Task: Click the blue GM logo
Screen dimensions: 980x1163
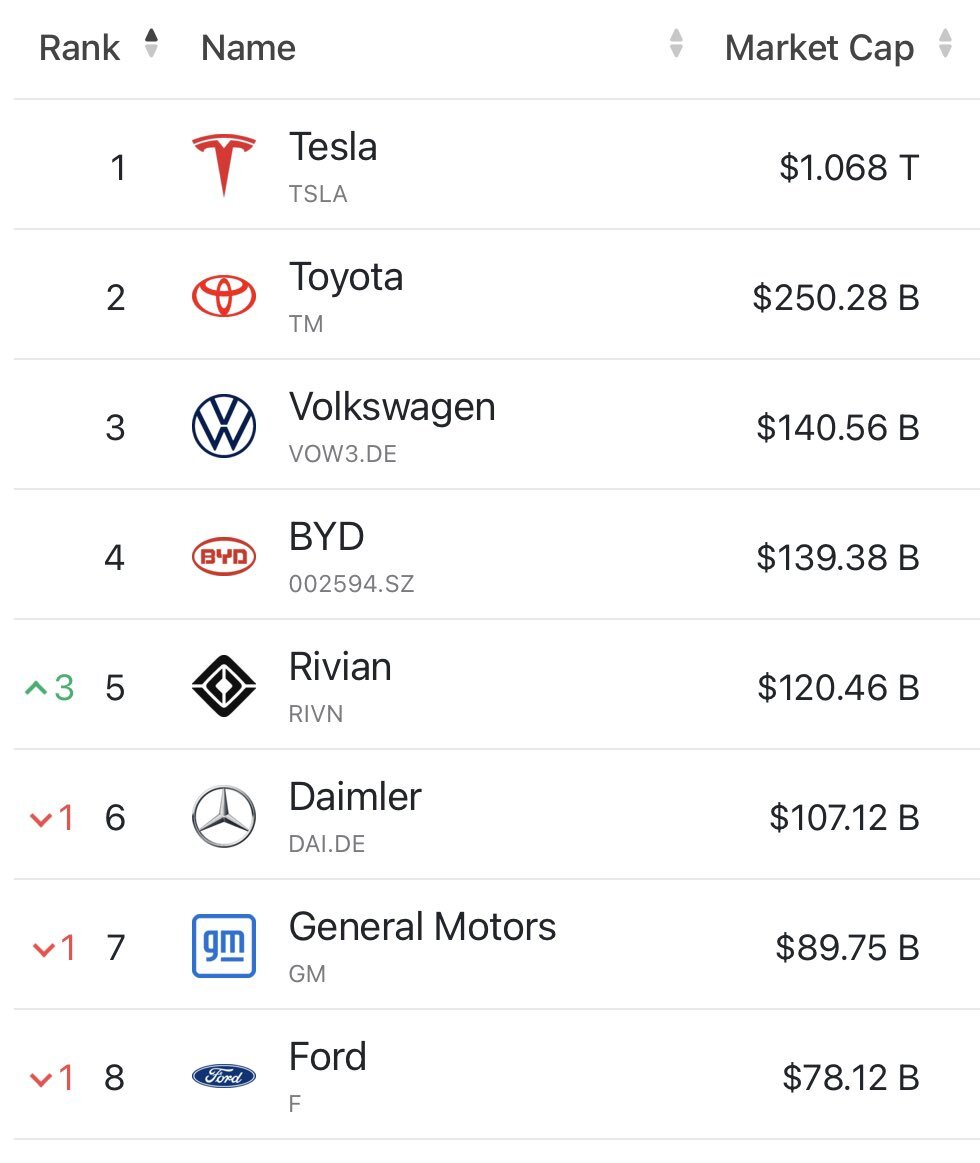Action: click(x=223, y=946)
